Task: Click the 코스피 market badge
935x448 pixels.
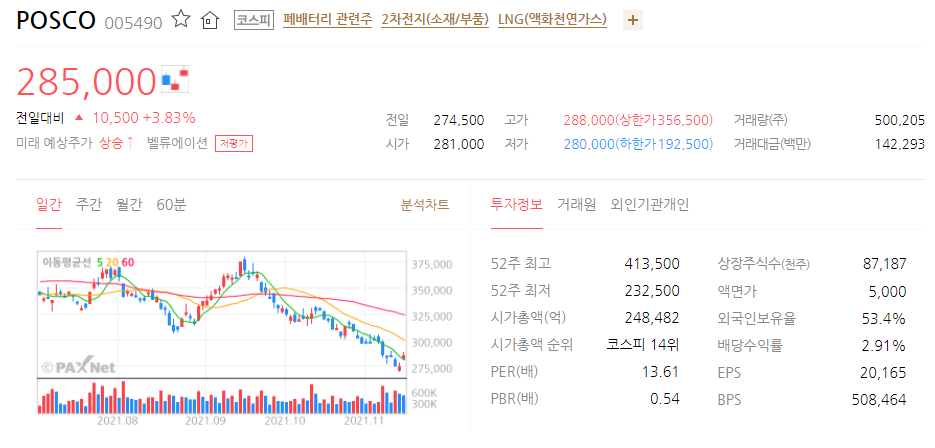Action: (253, 21)
